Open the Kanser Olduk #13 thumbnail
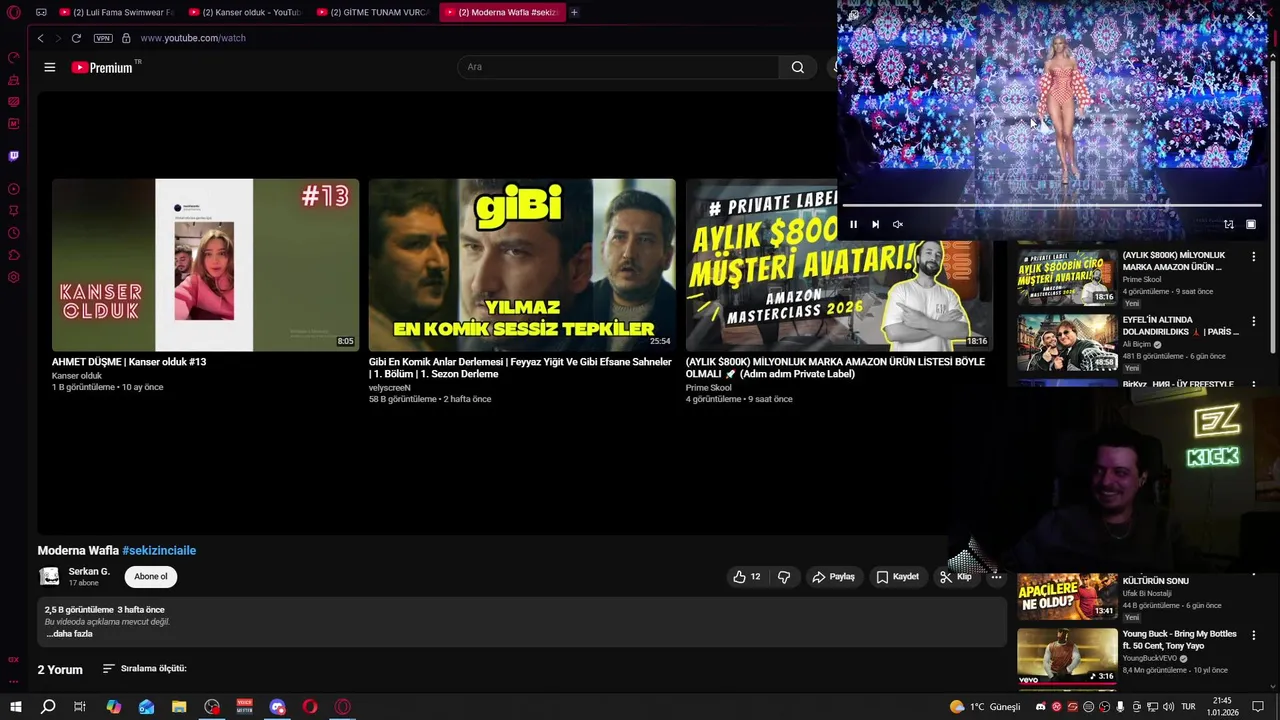This screenshot has width=1280, height=720. 205,265
